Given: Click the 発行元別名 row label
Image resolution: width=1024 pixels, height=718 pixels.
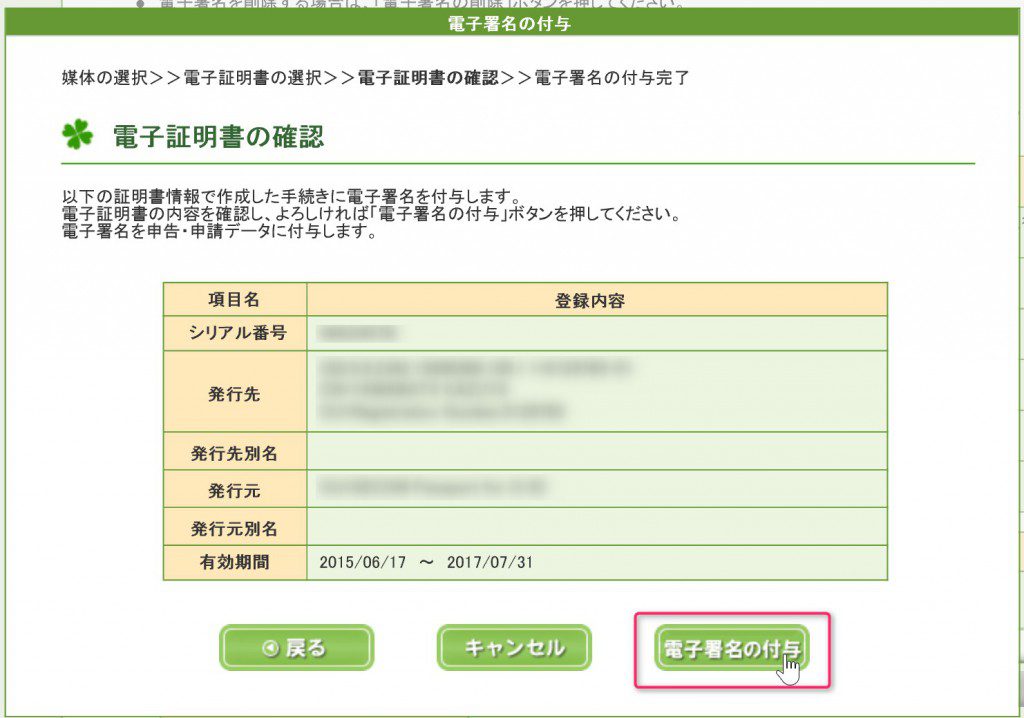Looking at the screenshot, I should (235, 527).
